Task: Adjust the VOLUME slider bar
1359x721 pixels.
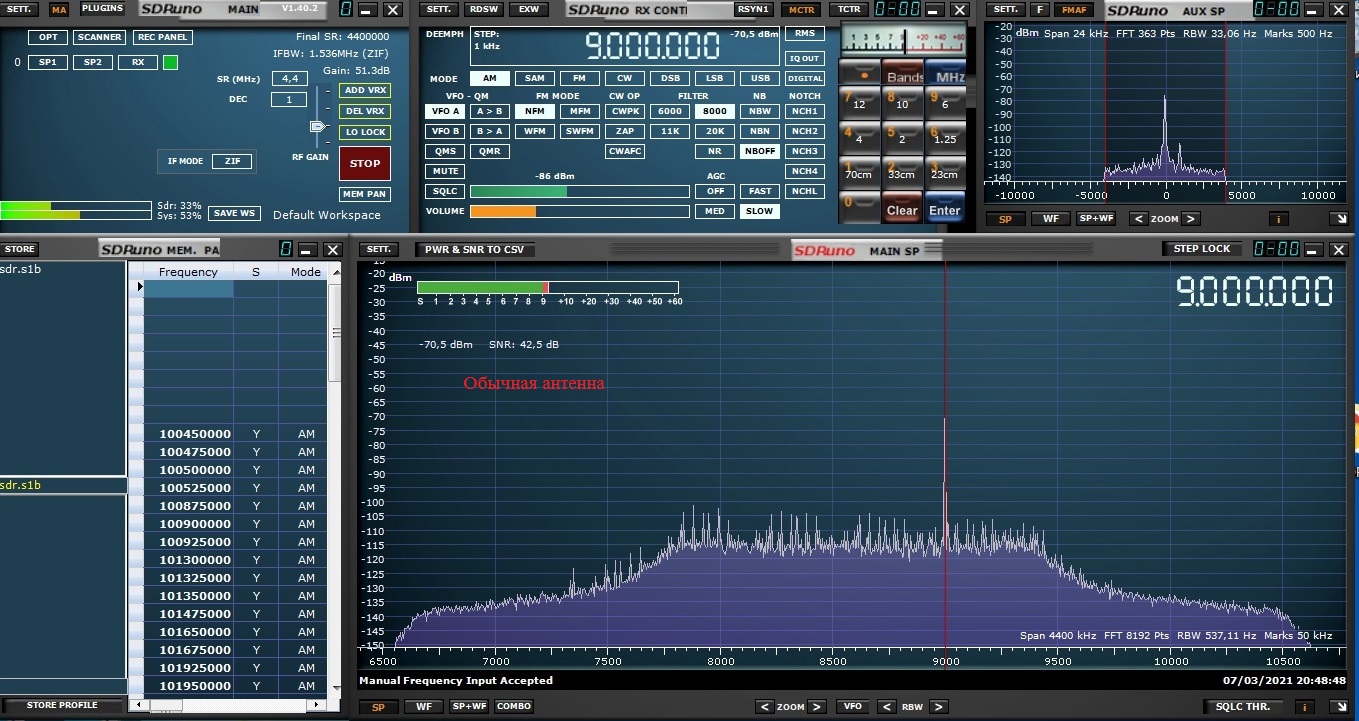Action: coord(579,211)
